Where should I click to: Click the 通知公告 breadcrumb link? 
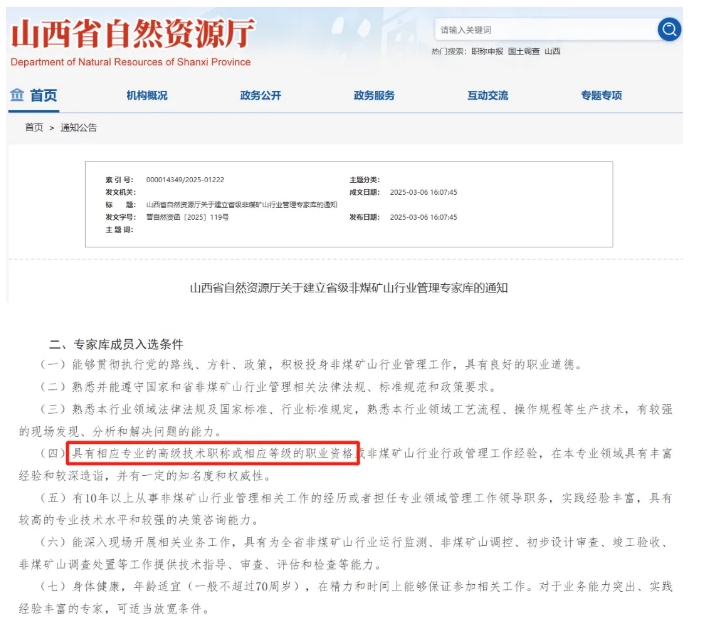[x=79, y=127]
